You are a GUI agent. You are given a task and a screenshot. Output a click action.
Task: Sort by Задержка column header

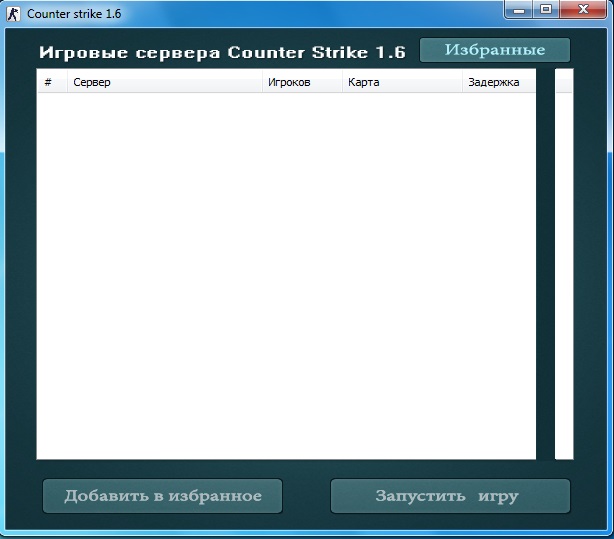[x=499, y=82]
